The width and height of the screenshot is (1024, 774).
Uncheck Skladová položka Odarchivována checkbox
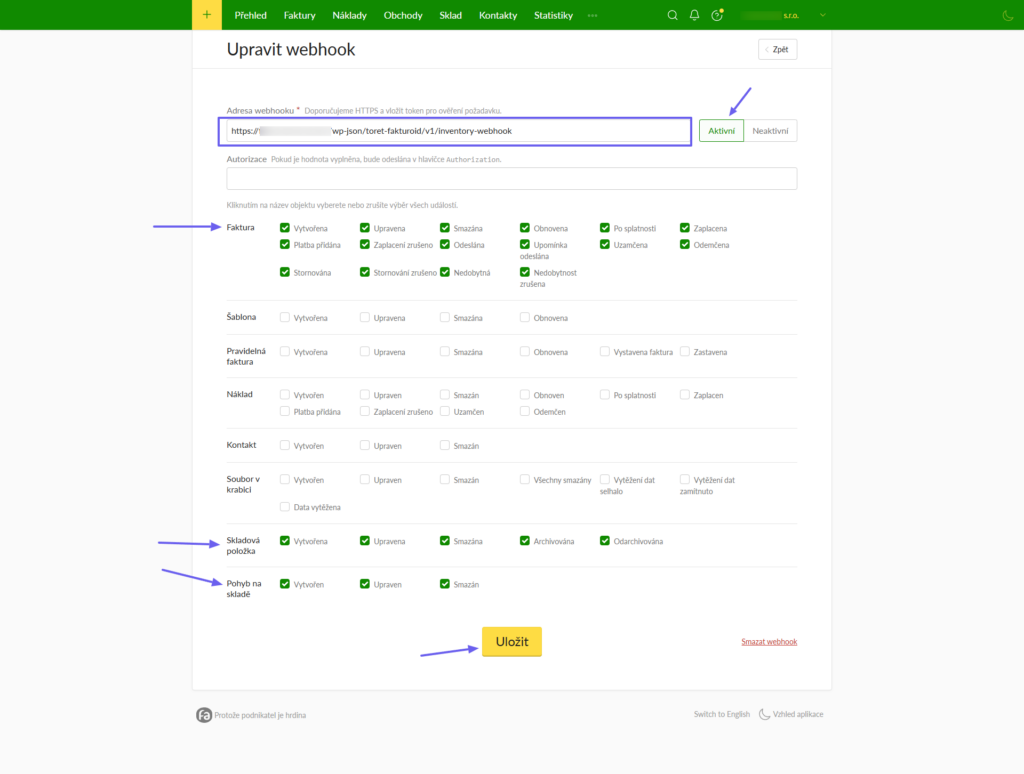605,541
